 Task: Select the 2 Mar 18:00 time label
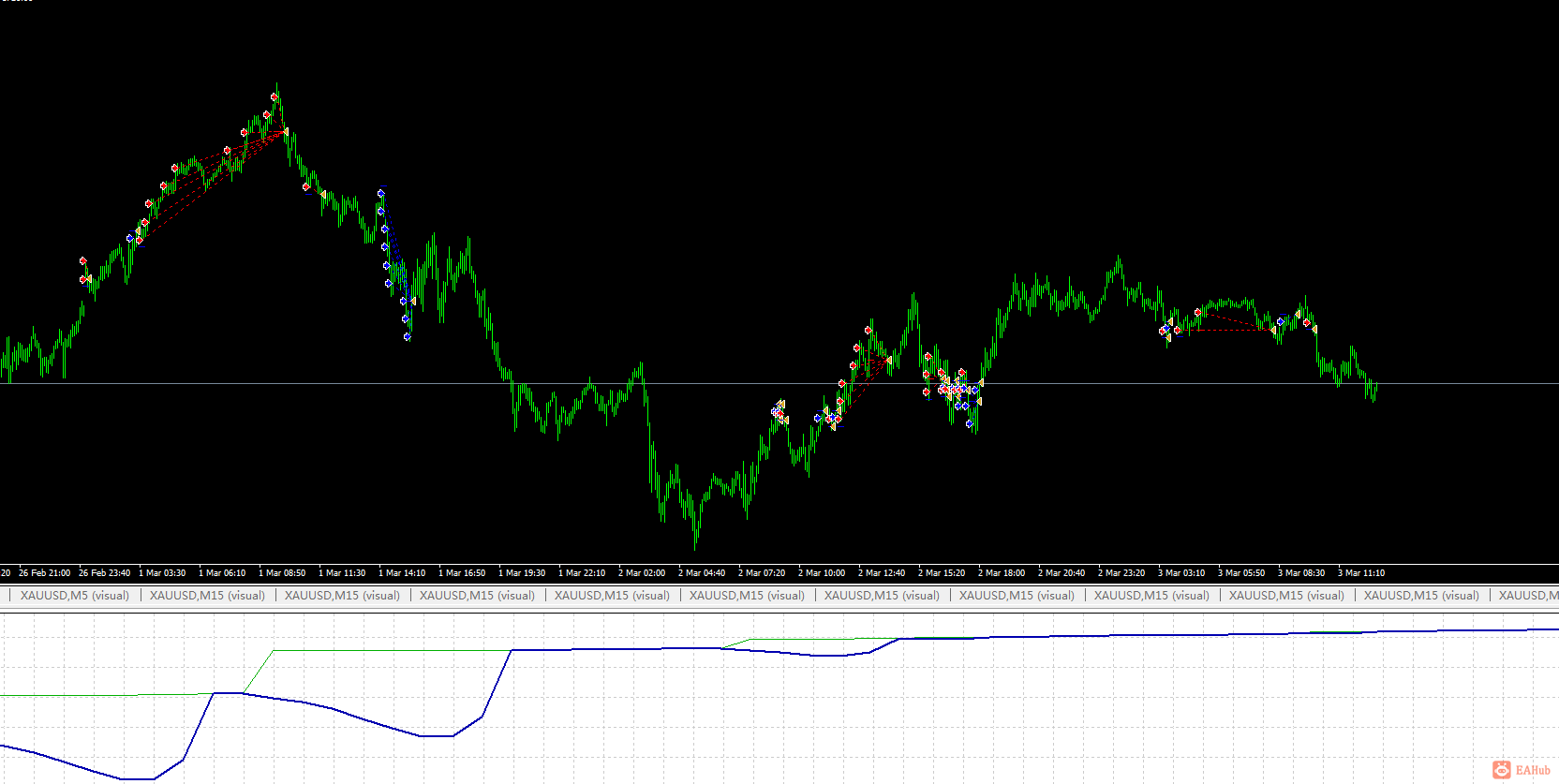[x=1002, y=573]
